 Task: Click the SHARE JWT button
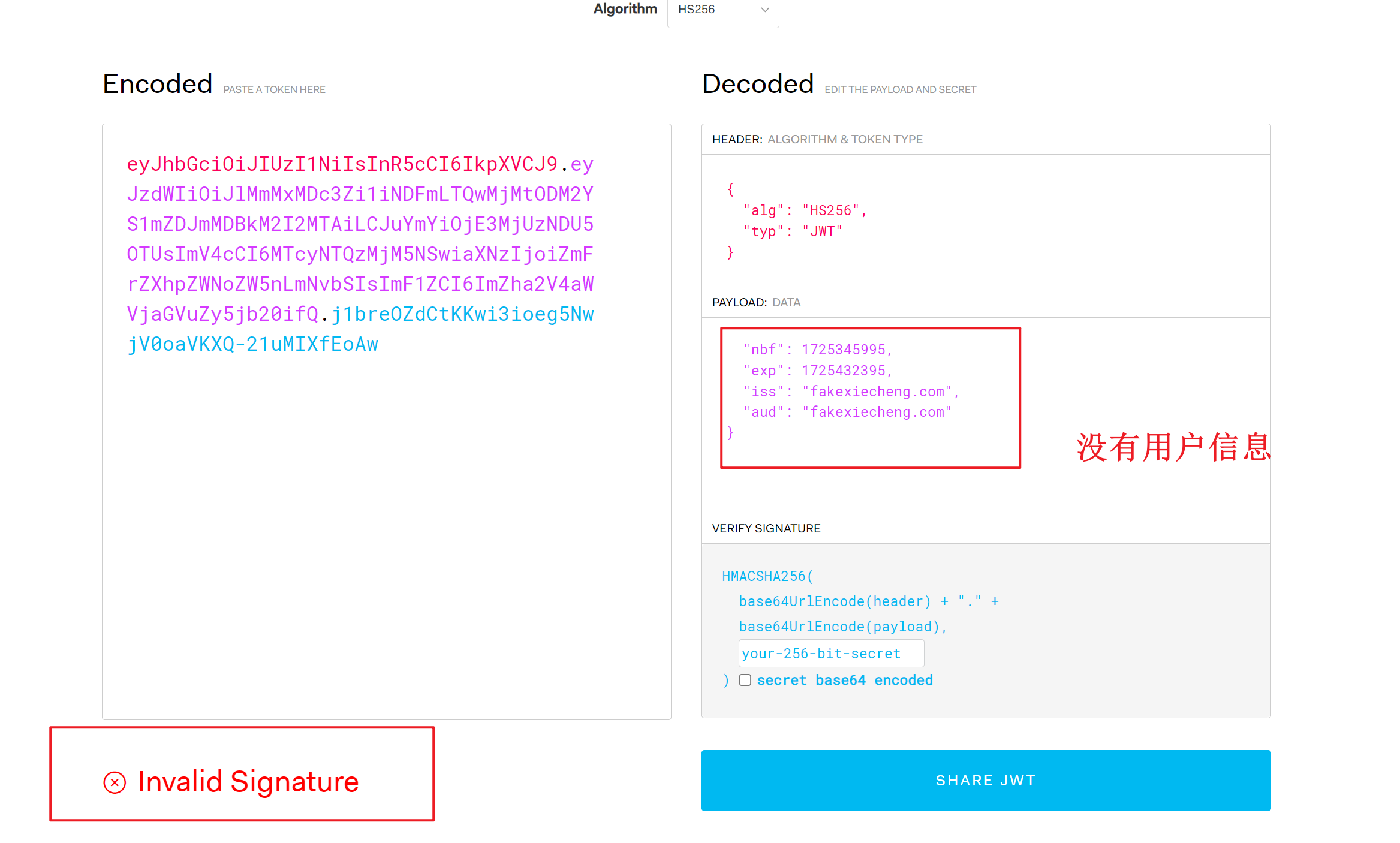tap(986, 780)
